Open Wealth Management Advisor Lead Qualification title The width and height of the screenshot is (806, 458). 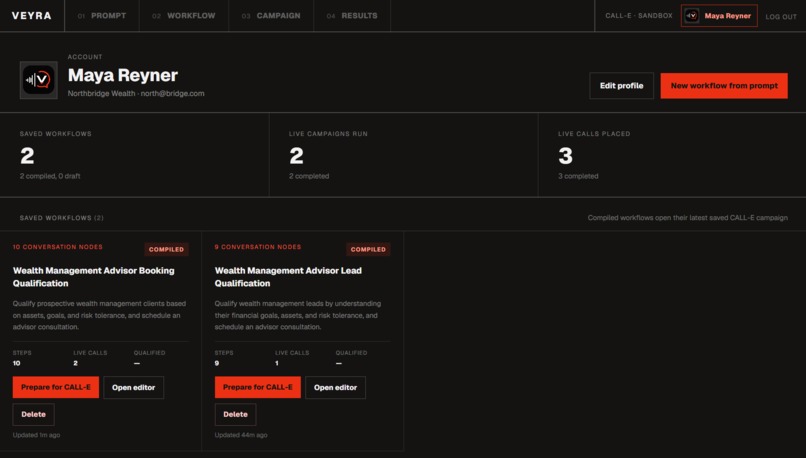click(288, 277)
